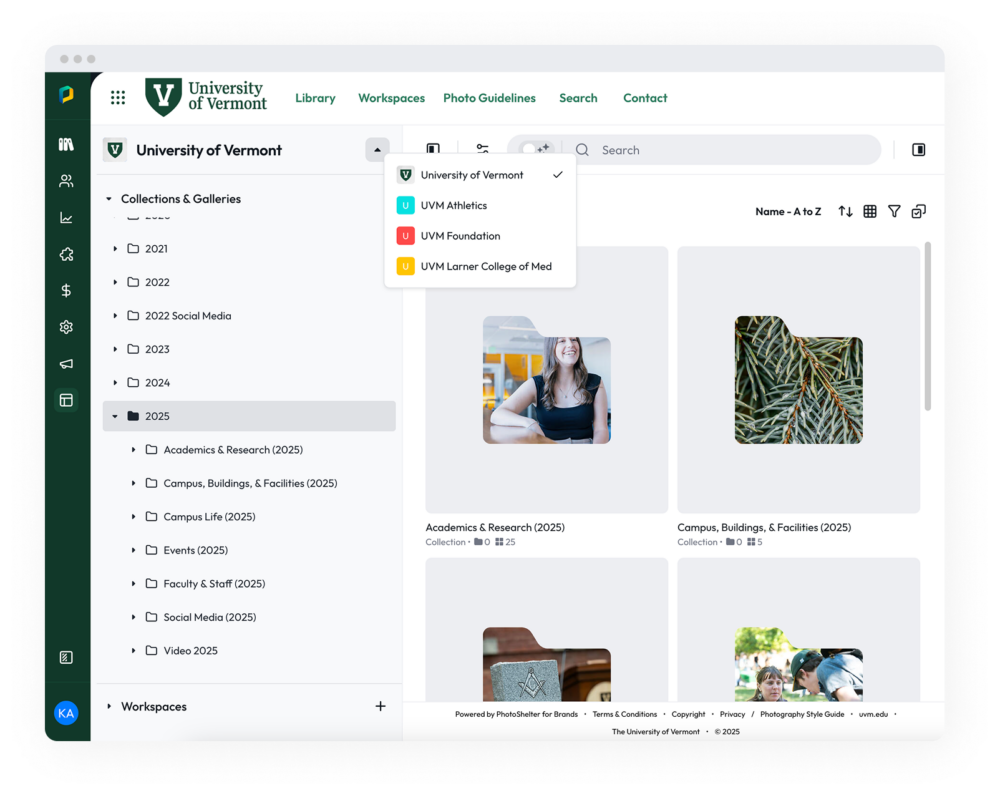Click the puzzle piece integrations icon
1000x796 pixels.
(66, 254)
